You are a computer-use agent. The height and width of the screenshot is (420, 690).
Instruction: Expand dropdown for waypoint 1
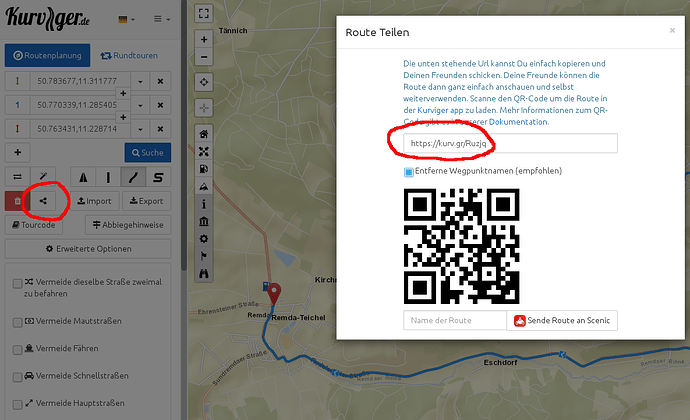click(x=140, y=105)
